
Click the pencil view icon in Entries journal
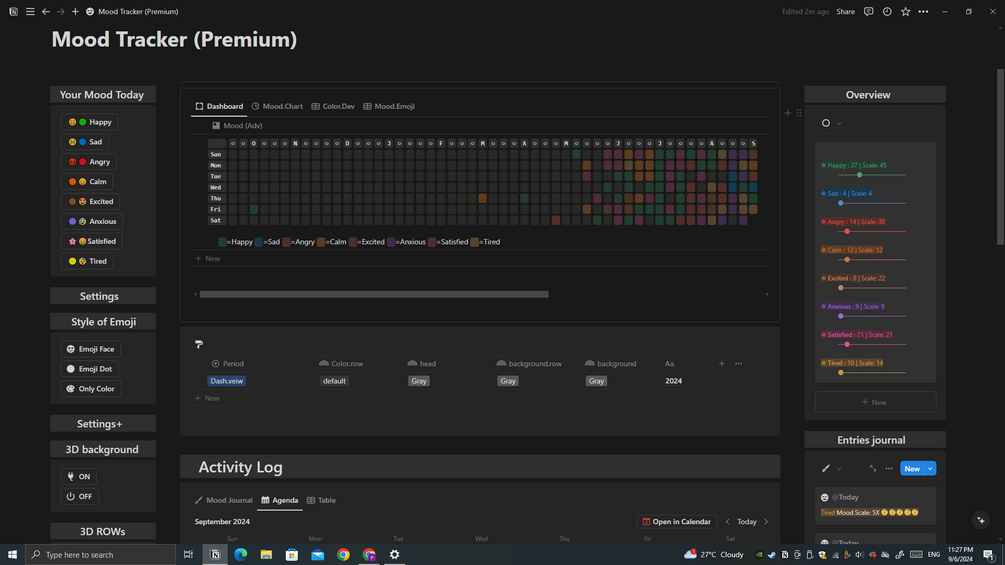click(826, 468)
